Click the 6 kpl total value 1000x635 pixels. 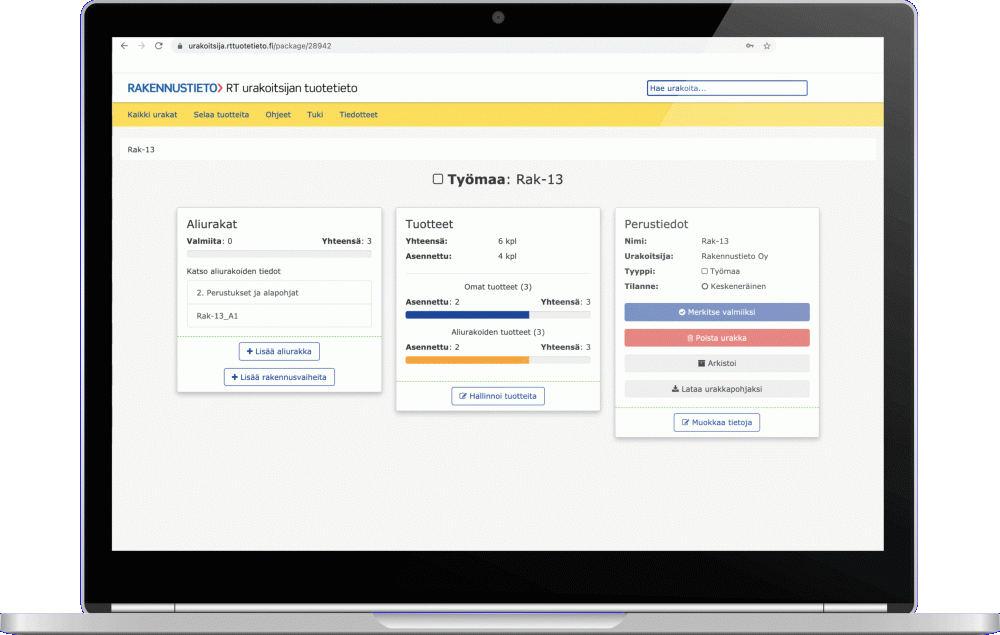coord(507,241)
